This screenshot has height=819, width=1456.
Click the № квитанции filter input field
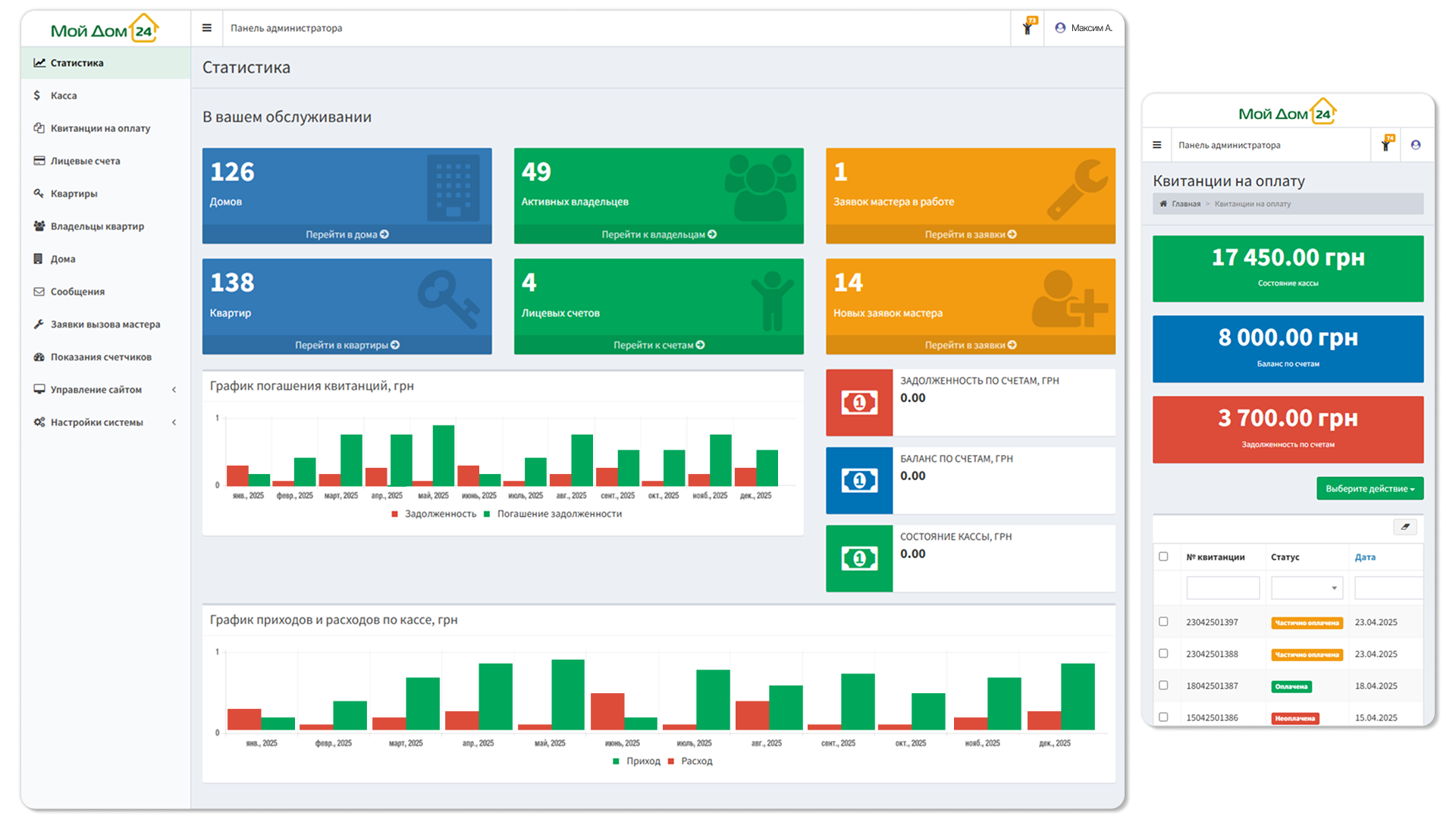tap(1222, 588)
